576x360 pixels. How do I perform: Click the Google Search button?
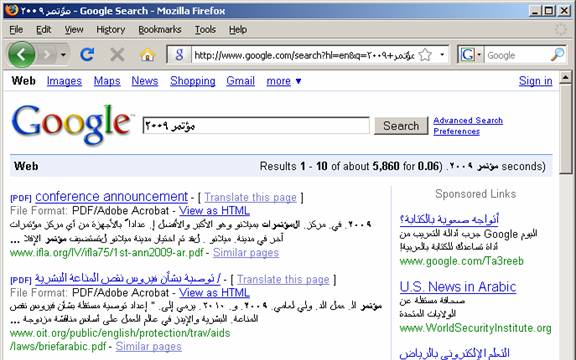tap(401, 126)
